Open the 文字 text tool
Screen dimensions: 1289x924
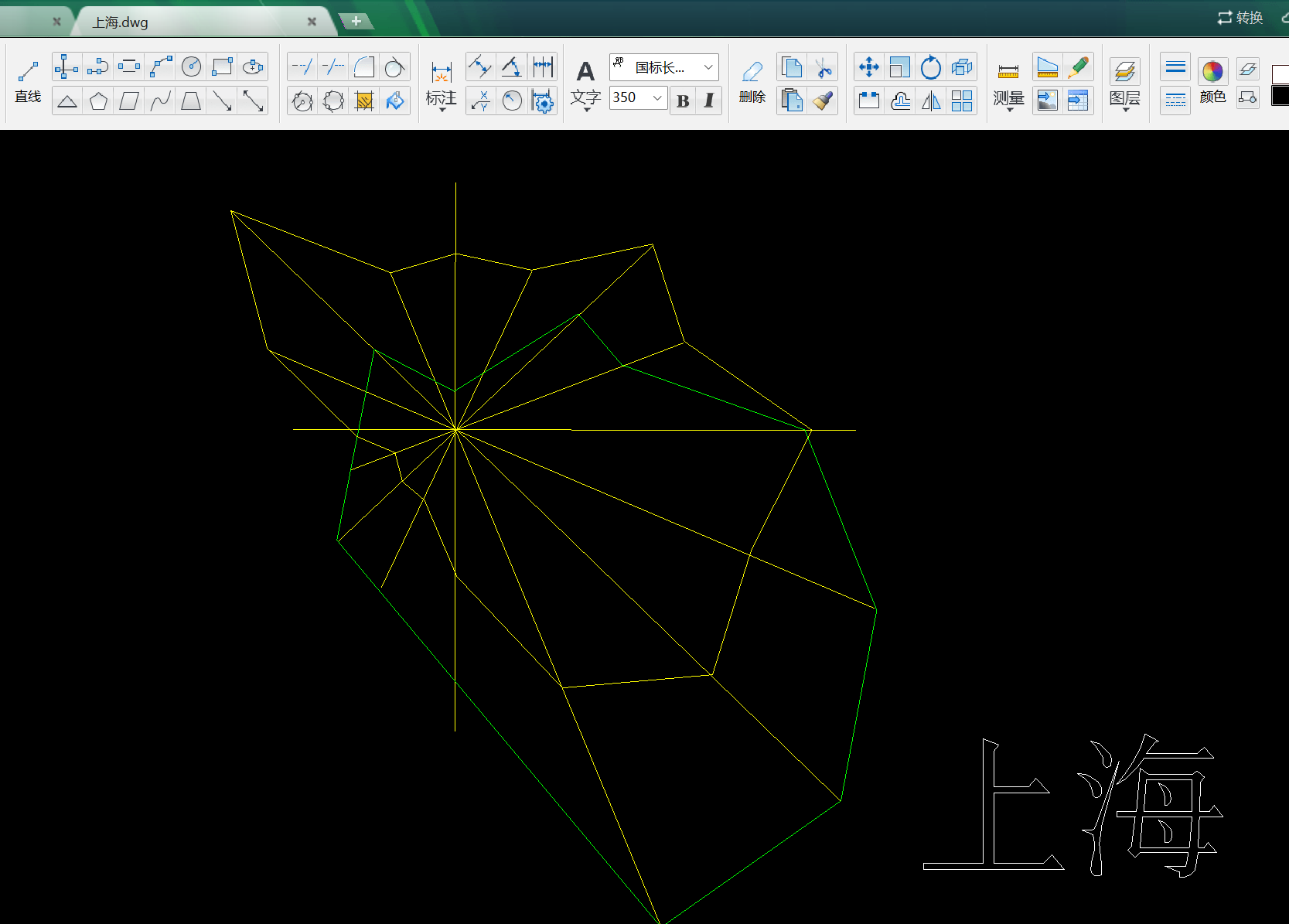585,85
